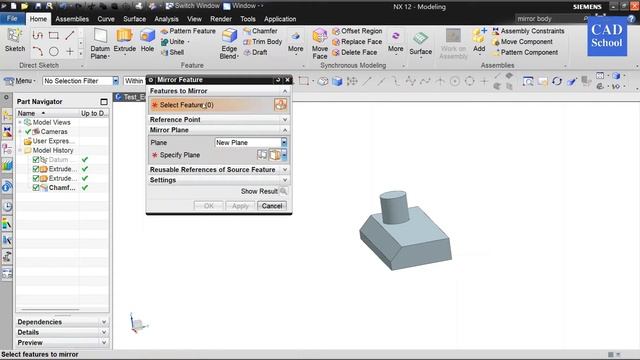Click the Plane dialog icon beside Specify Plane
Viewport: 640px width, 360px height.
[x=262, y=155]
